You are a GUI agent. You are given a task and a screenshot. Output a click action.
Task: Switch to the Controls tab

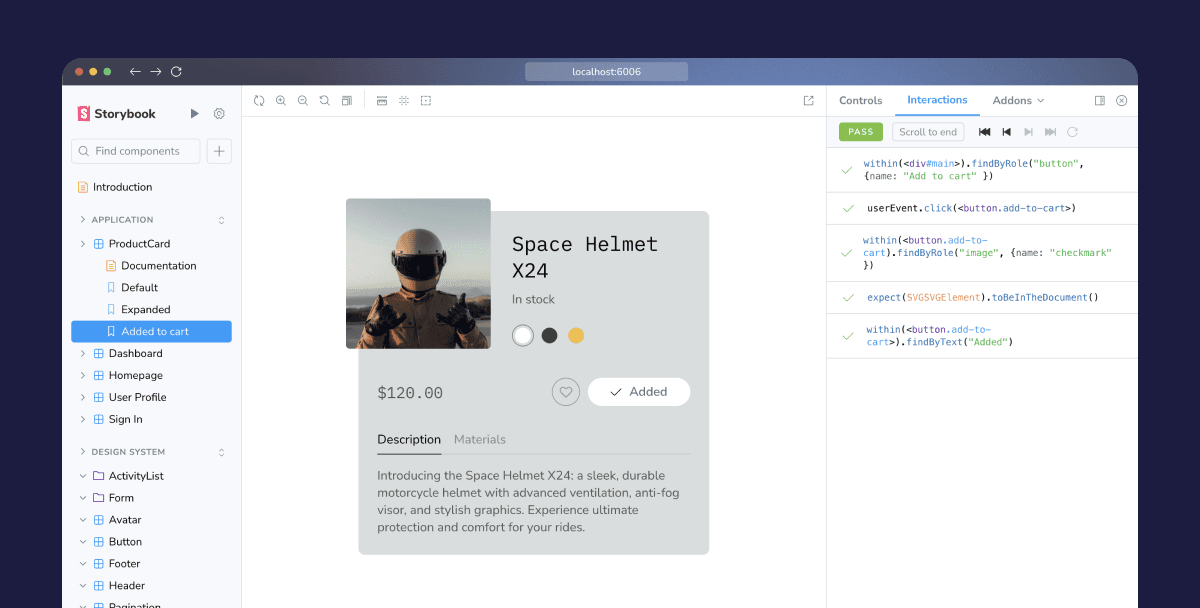(860, 101)
